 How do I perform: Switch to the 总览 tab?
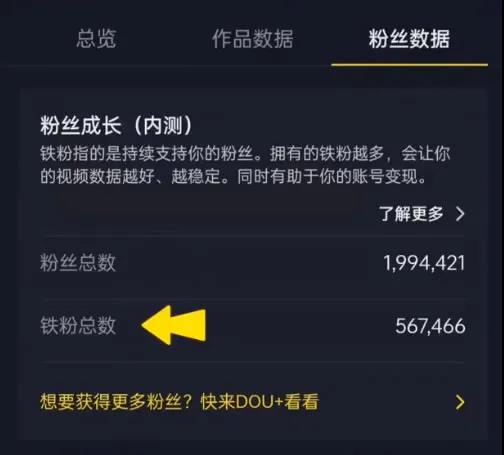[x=96, y=38]
